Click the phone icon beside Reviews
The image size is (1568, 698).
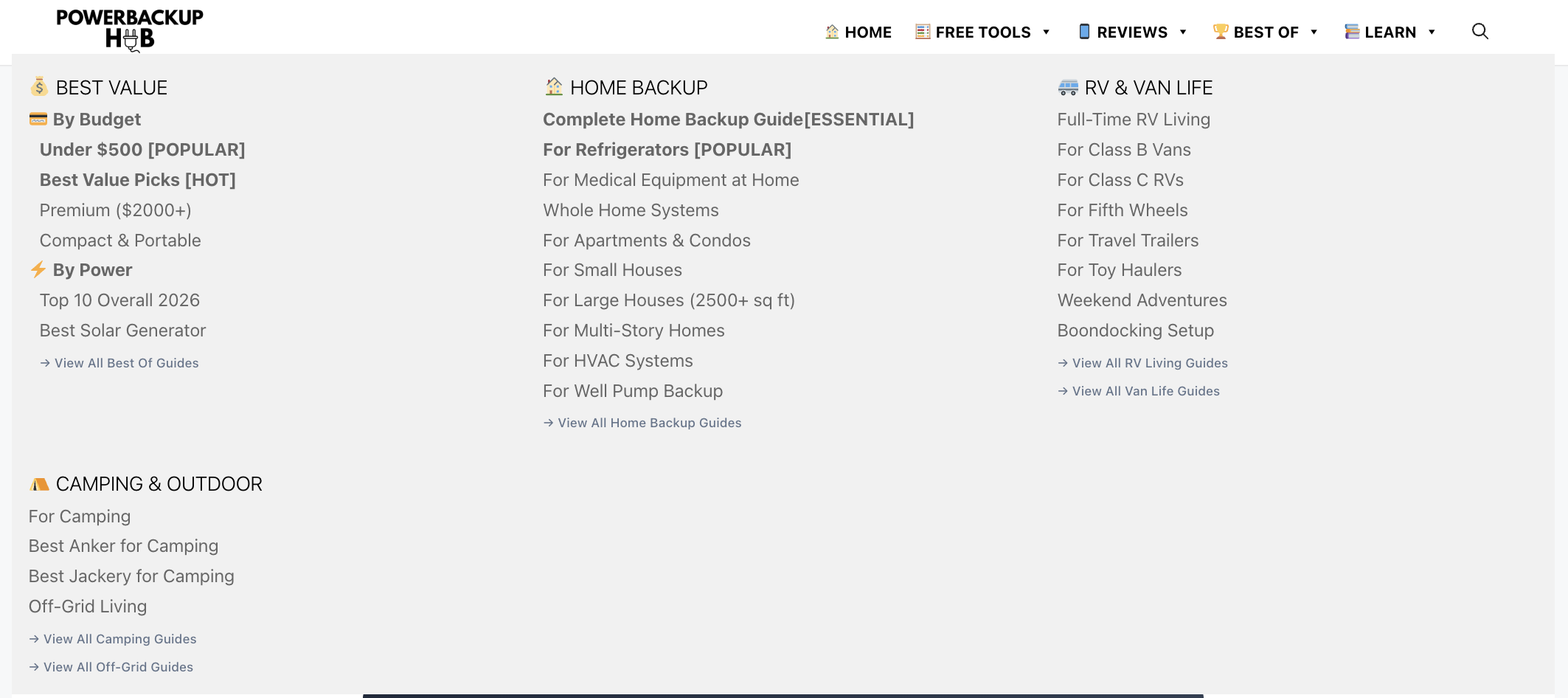tap(1084, 32)
